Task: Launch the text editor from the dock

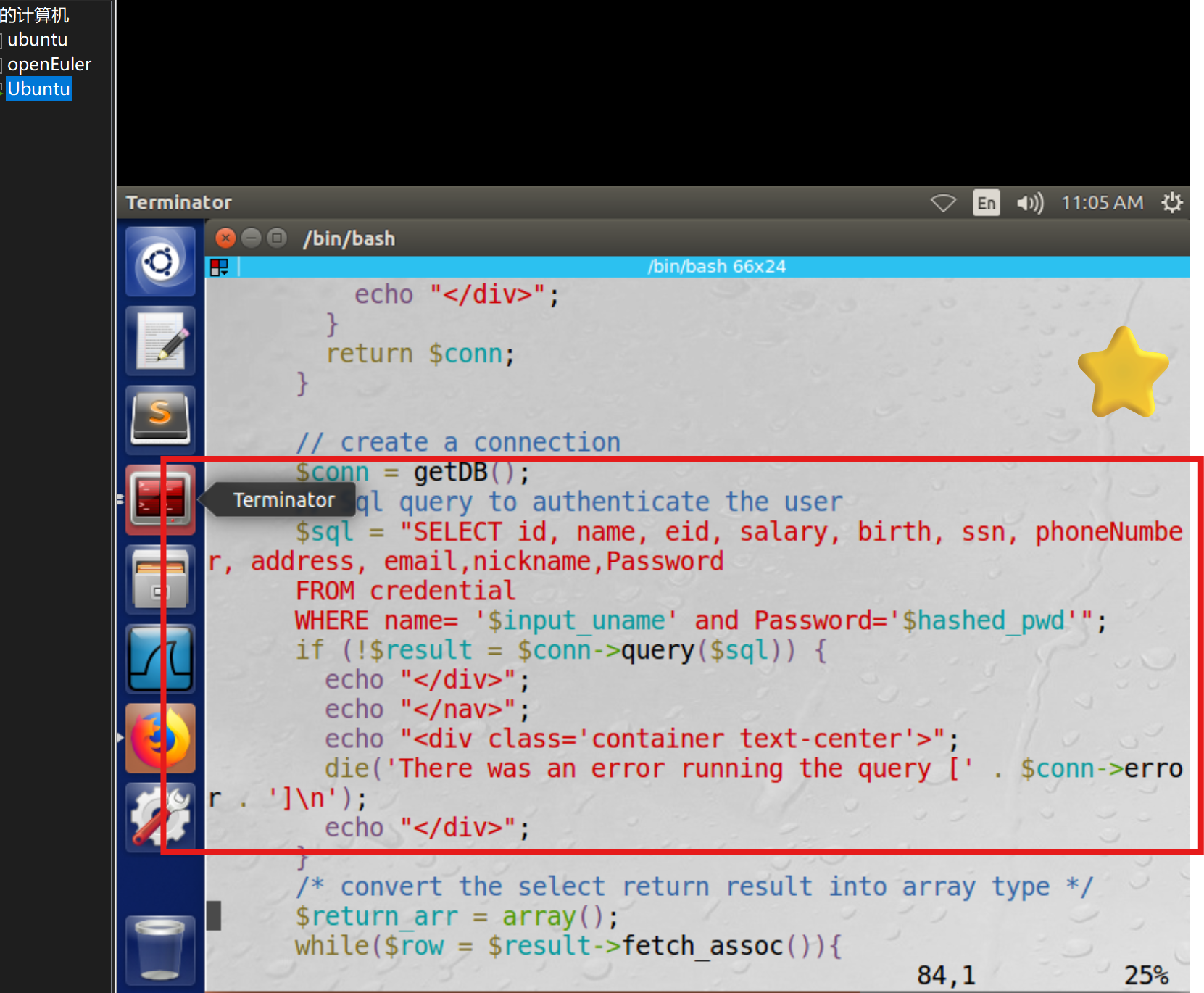Action: [x=160, y=341]
